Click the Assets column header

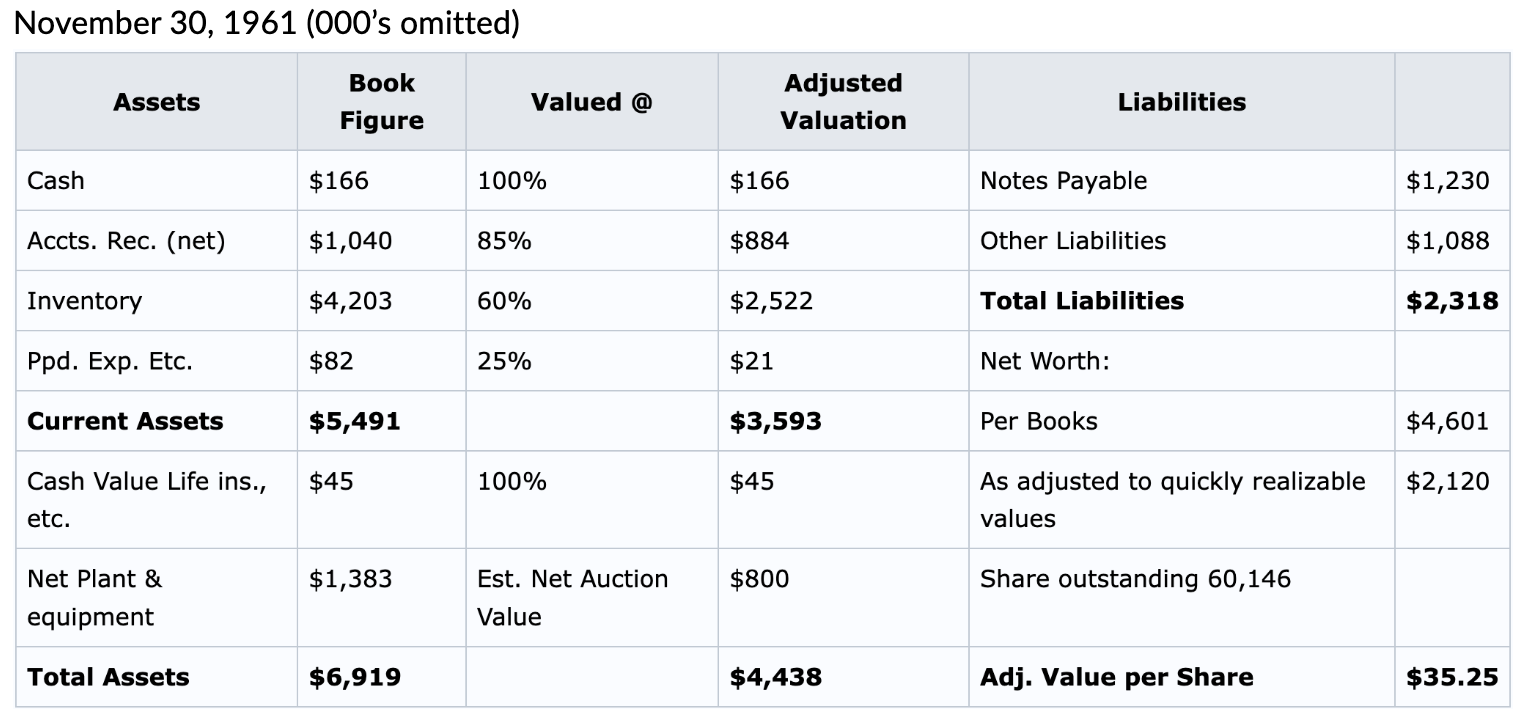(156, 102)
